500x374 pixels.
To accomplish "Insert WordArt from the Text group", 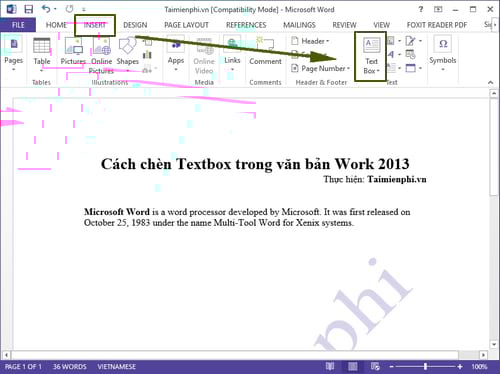I will coord(391,54).
